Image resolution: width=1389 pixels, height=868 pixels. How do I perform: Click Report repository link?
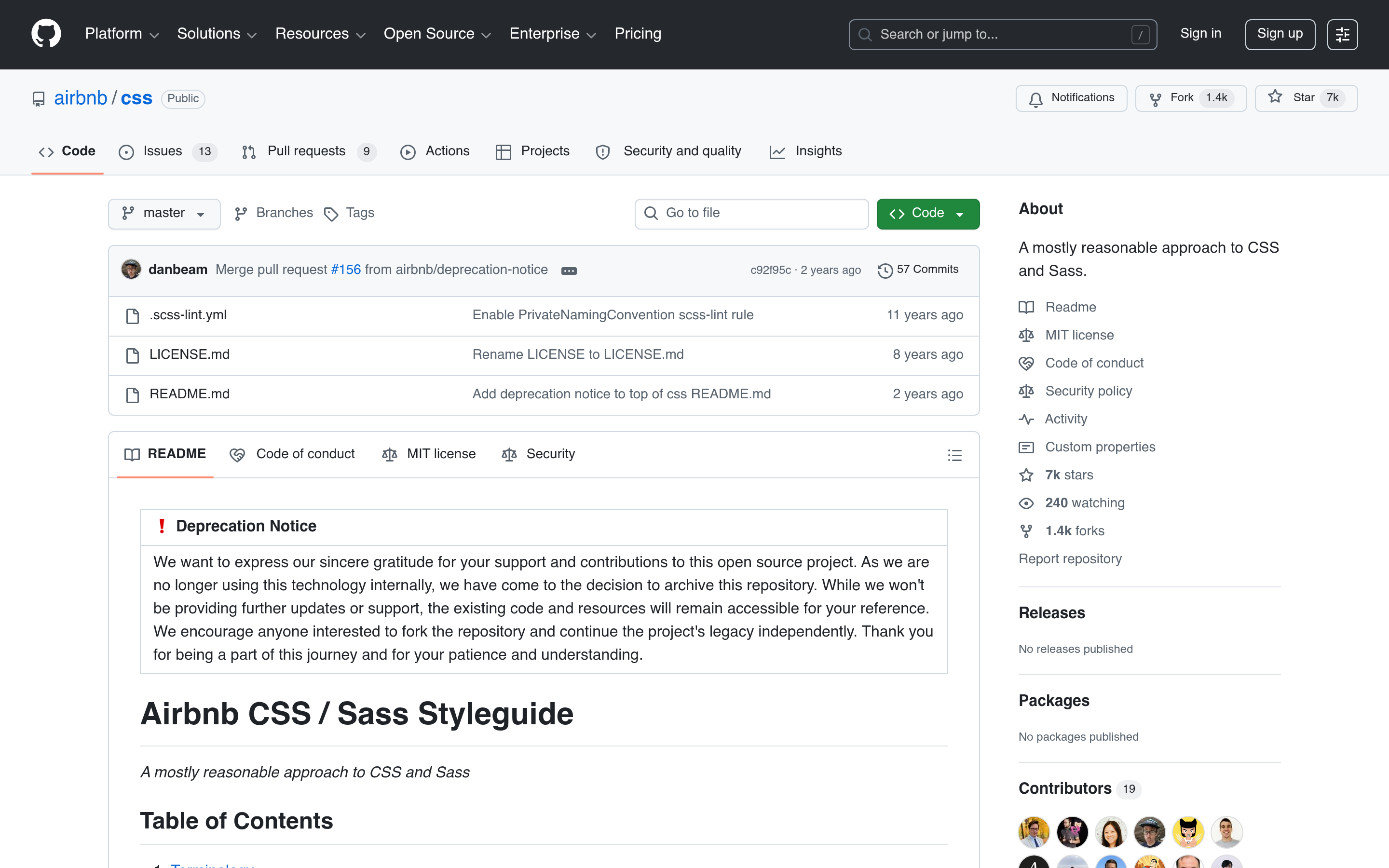[1070, 559]
